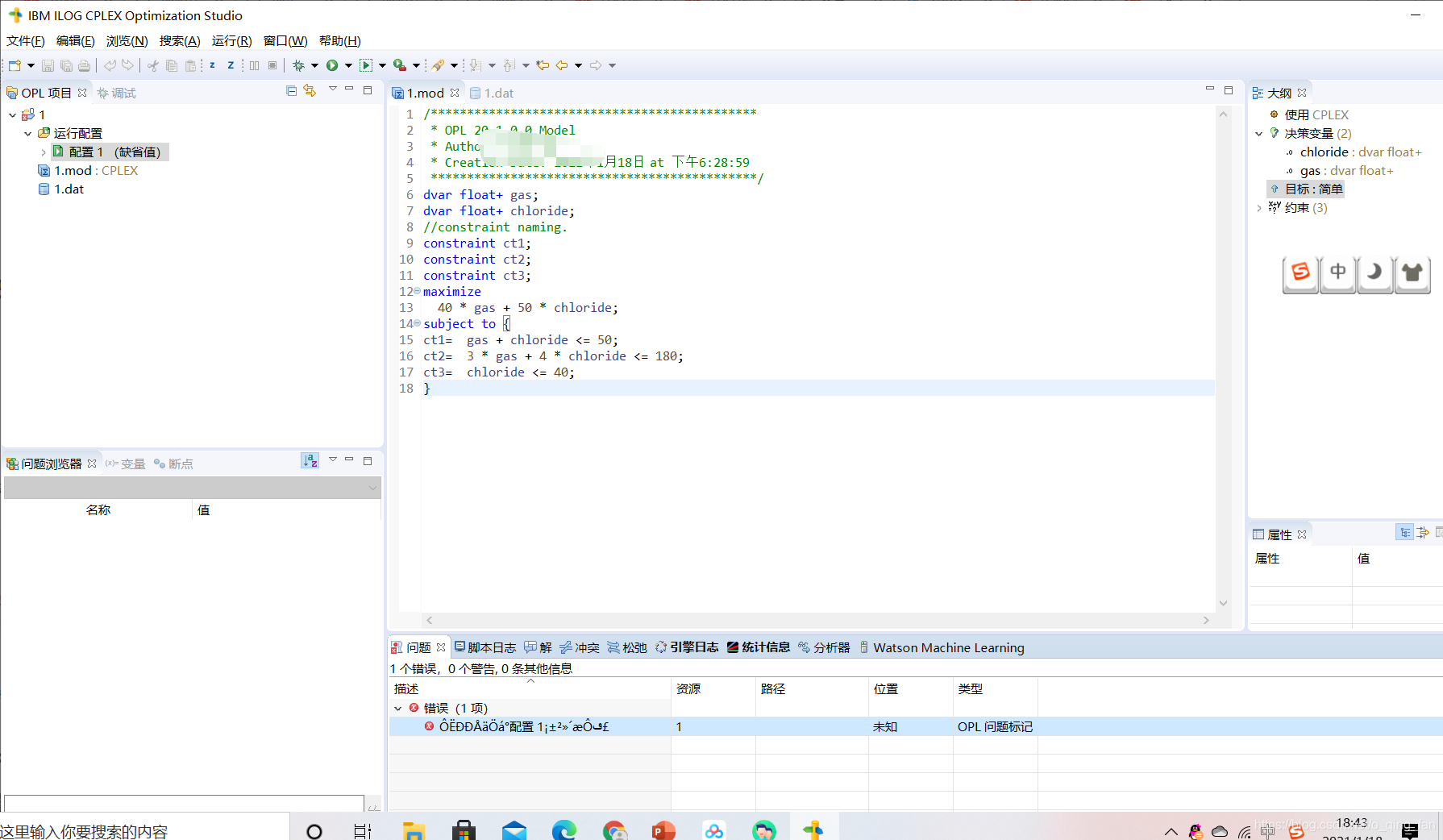
Task: Click the Redo arrow icon
Action: 127,65
